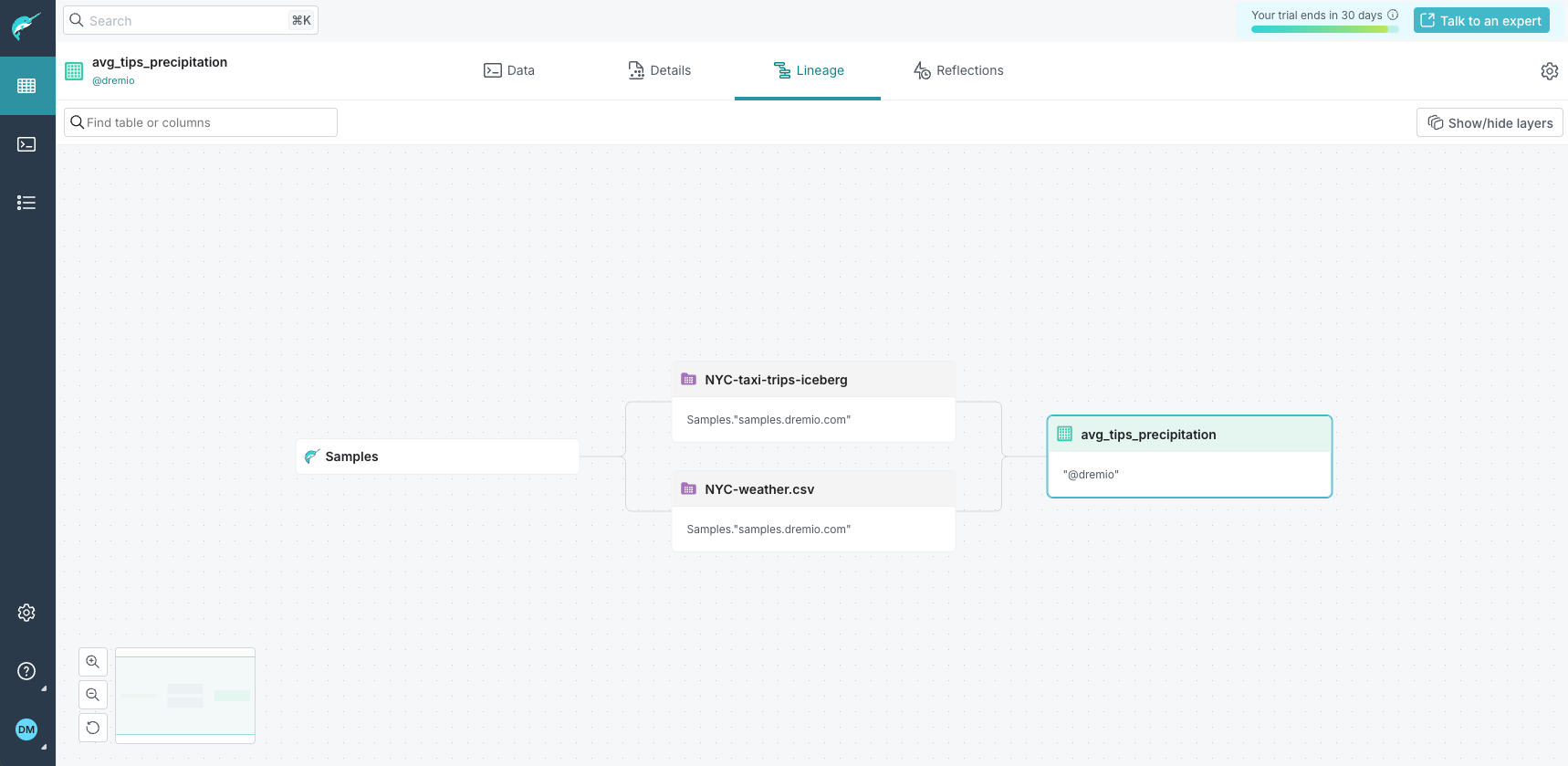Zoom out on the lineage graph

(x=93, y=695)
